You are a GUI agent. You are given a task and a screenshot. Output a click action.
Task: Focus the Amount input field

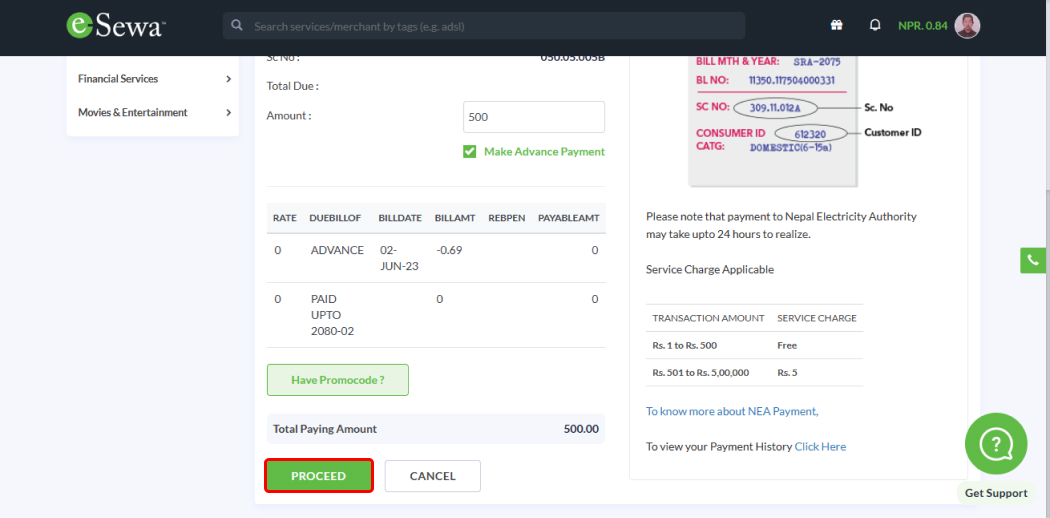pyautogui.click(x=534, y=117)
